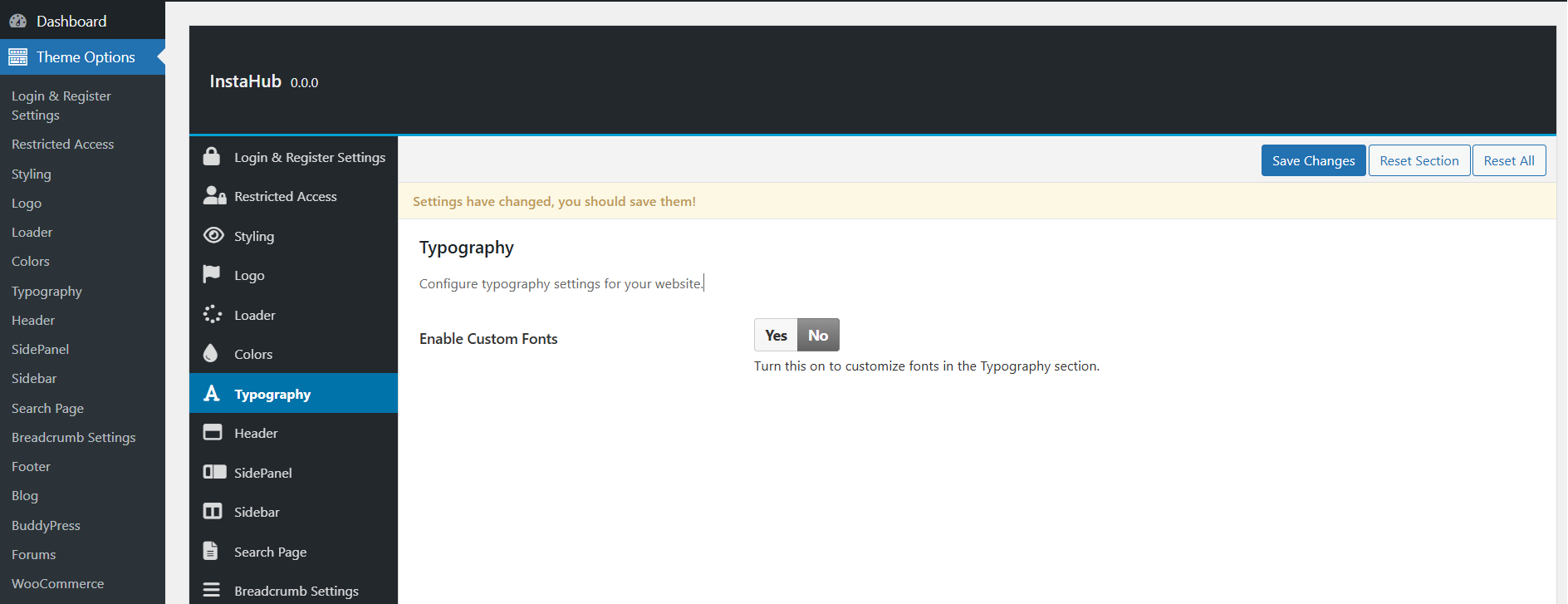1568x604 pixels.
Task: Click the SidePanel layout icon
Action: (x=214, y=472)
